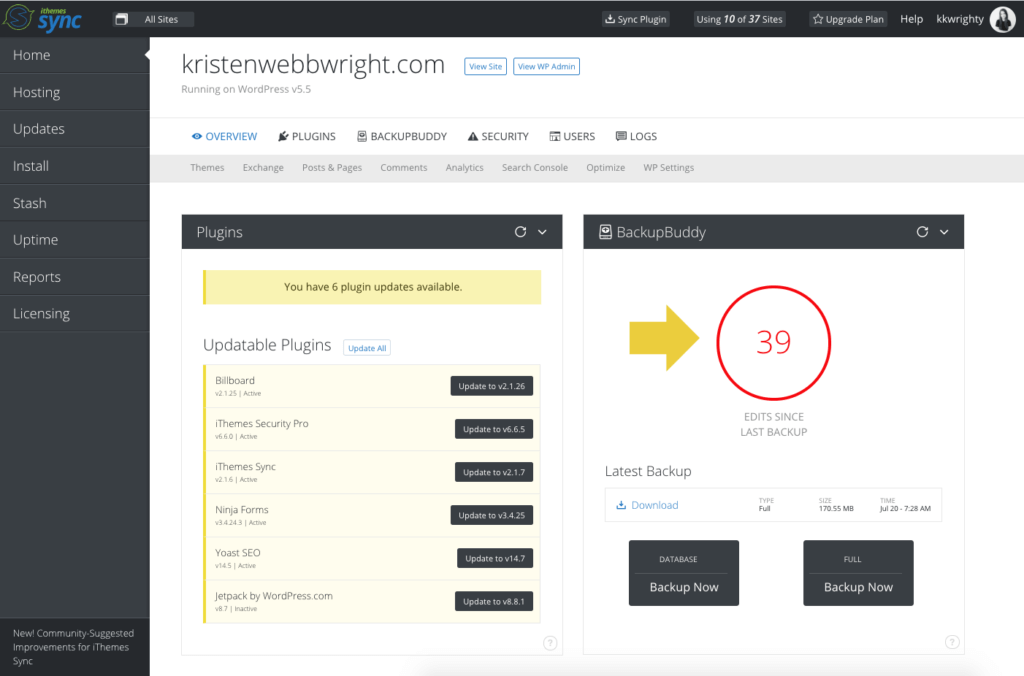Click Using 10 of 37 Sites
The height and width of the screenshot is (676, 1024).
[x=739, y=20]
